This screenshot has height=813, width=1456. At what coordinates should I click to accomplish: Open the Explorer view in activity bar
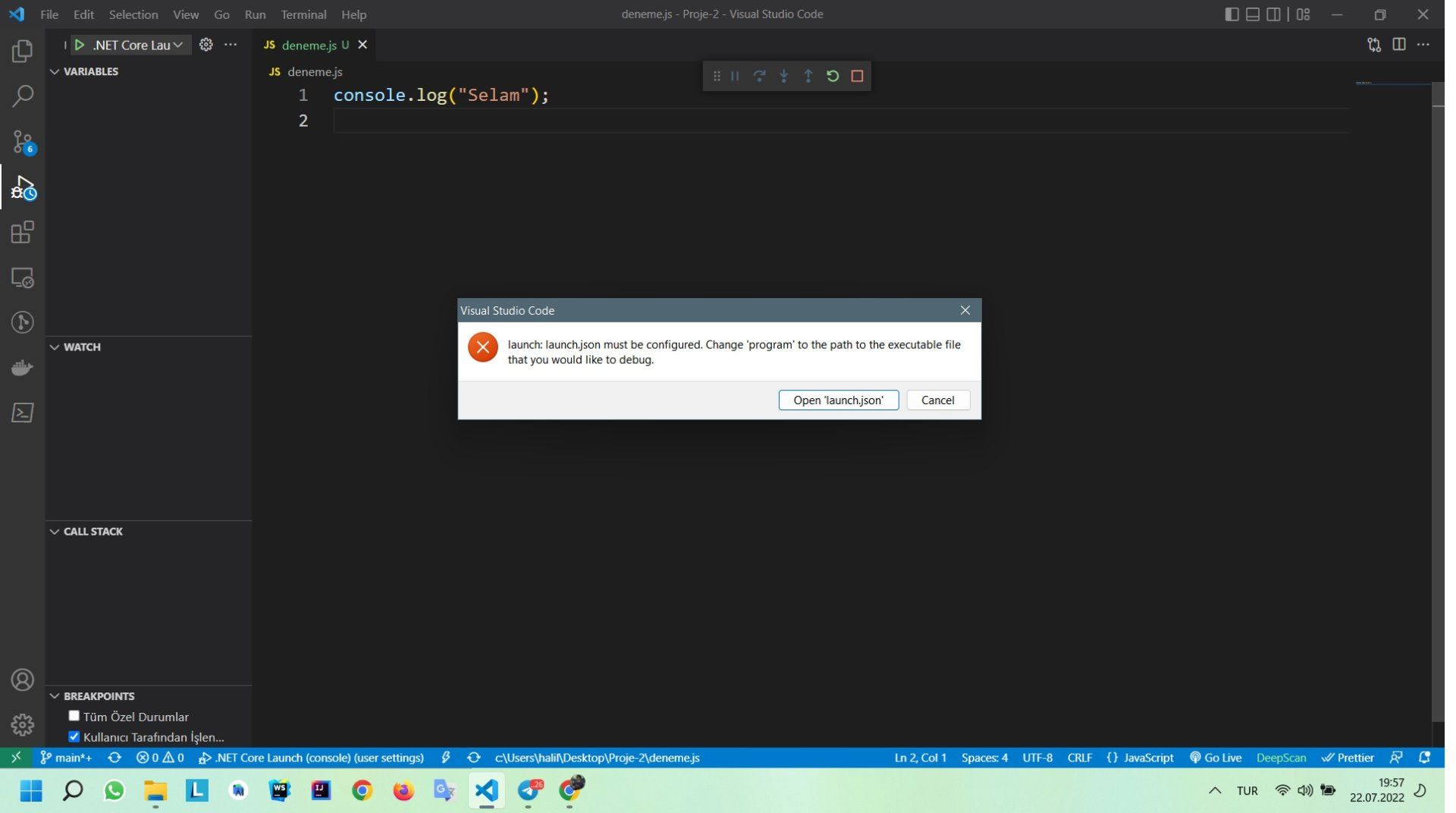(23, 51)
